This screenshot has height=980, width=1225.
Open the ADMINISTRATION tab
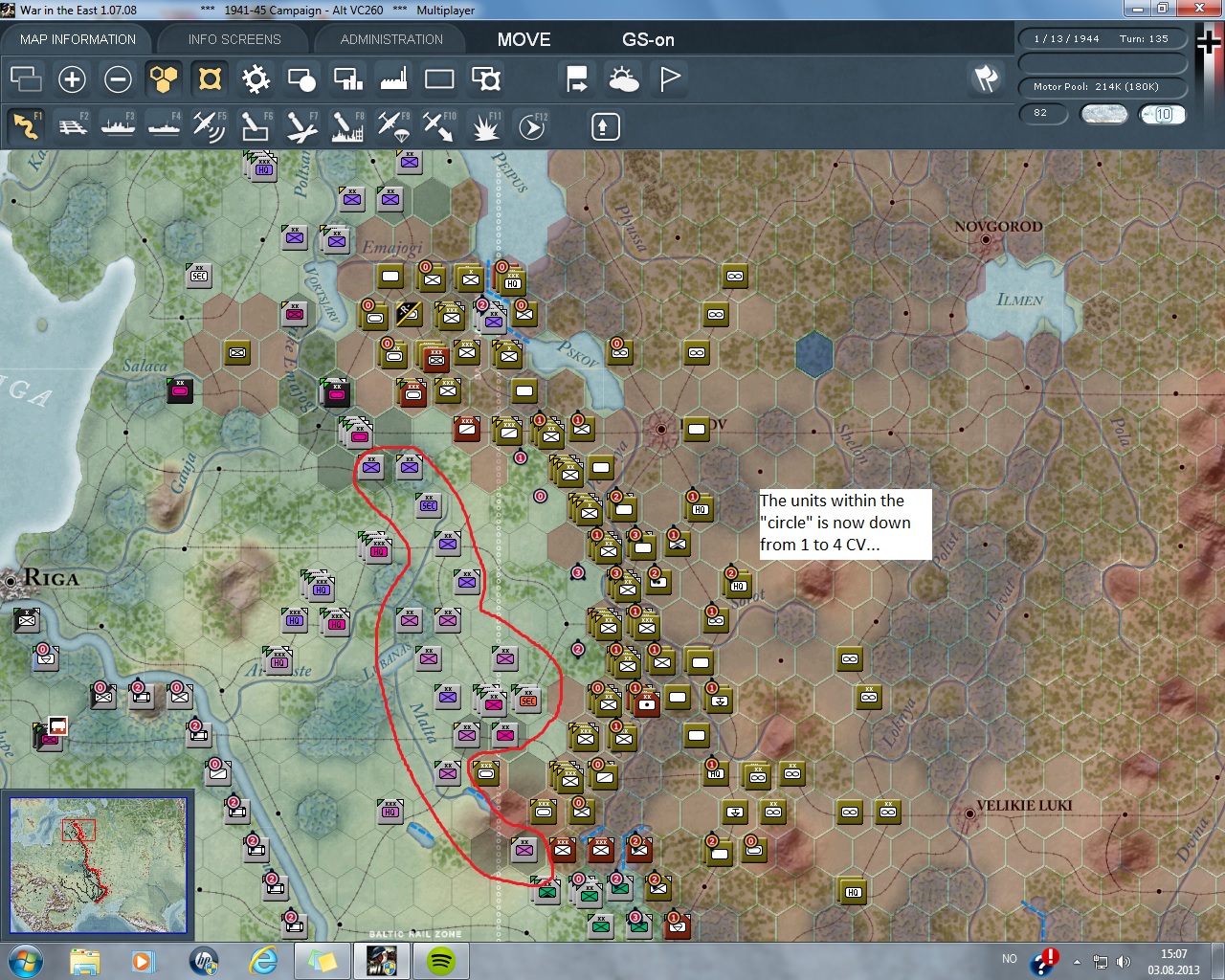pos(391,39)
